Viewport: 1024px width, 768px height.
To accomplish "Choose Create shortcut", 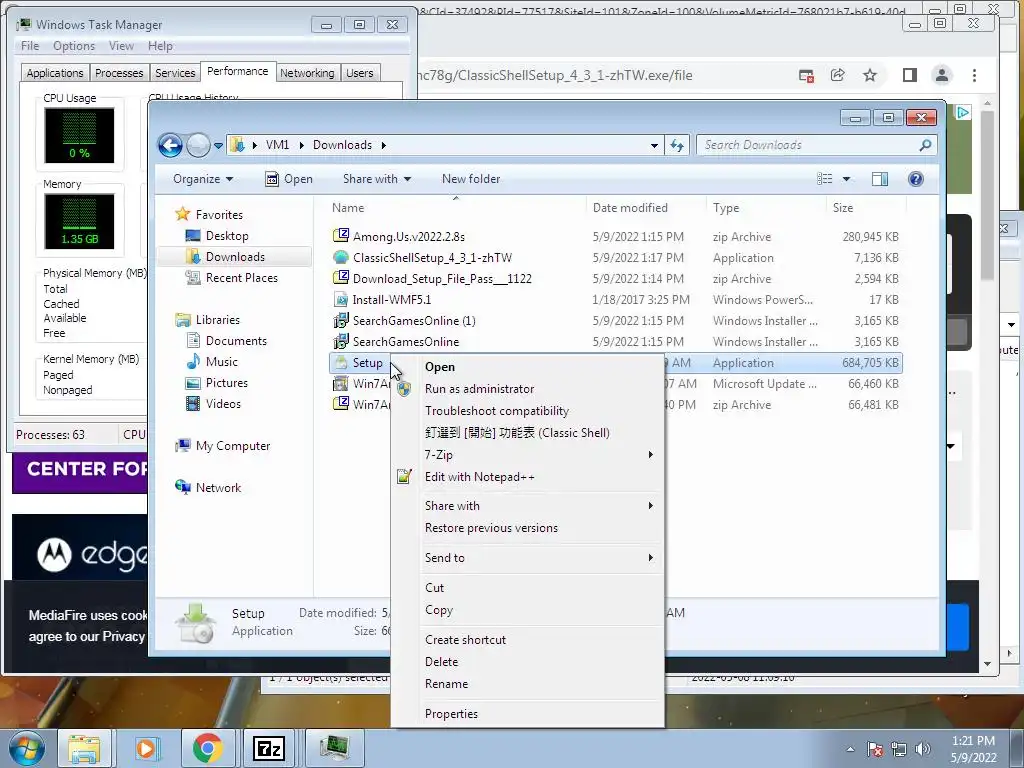I will (465, 640).
